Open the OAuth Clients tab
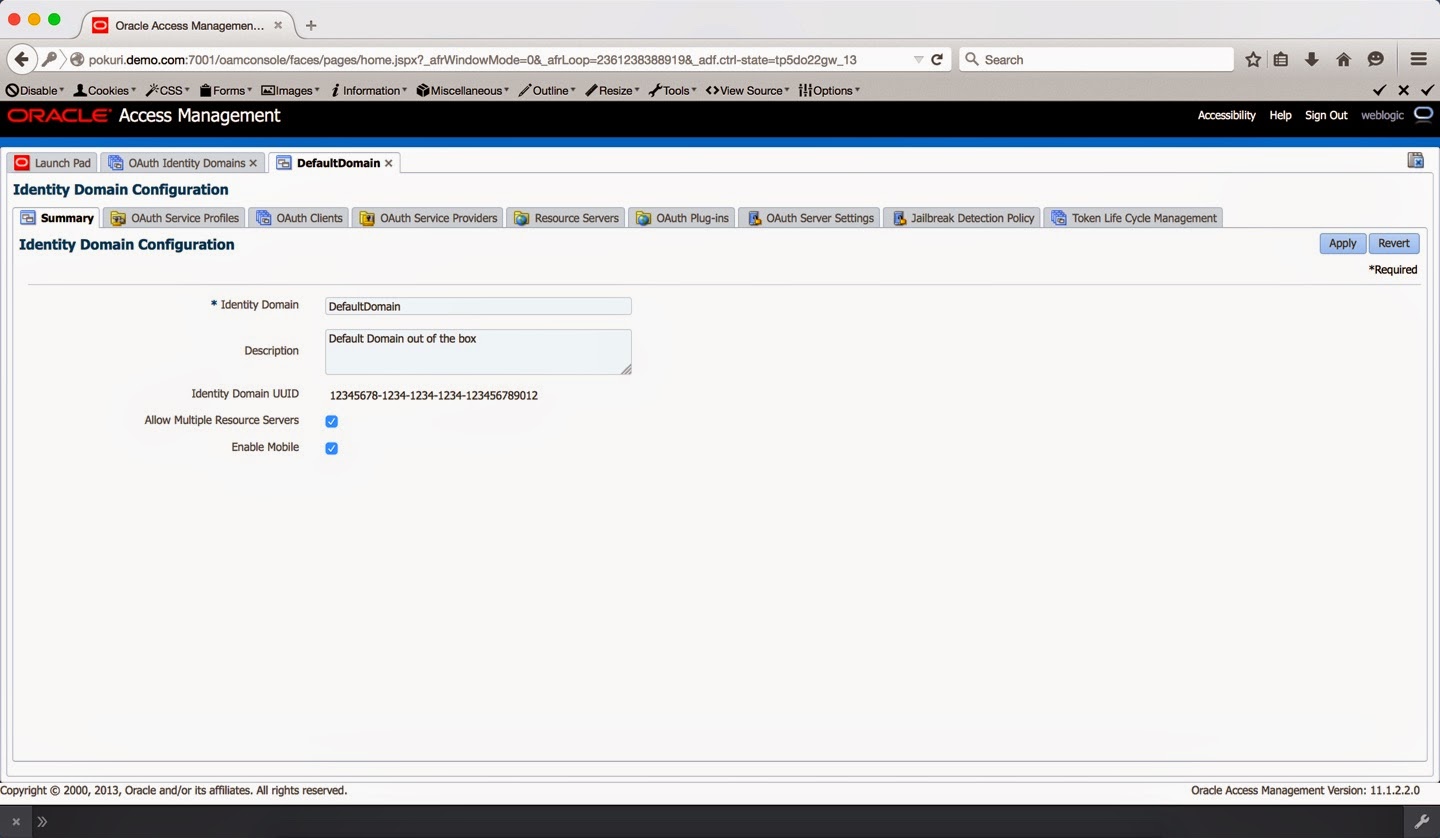1440x838 pixels. pos(299,218)
